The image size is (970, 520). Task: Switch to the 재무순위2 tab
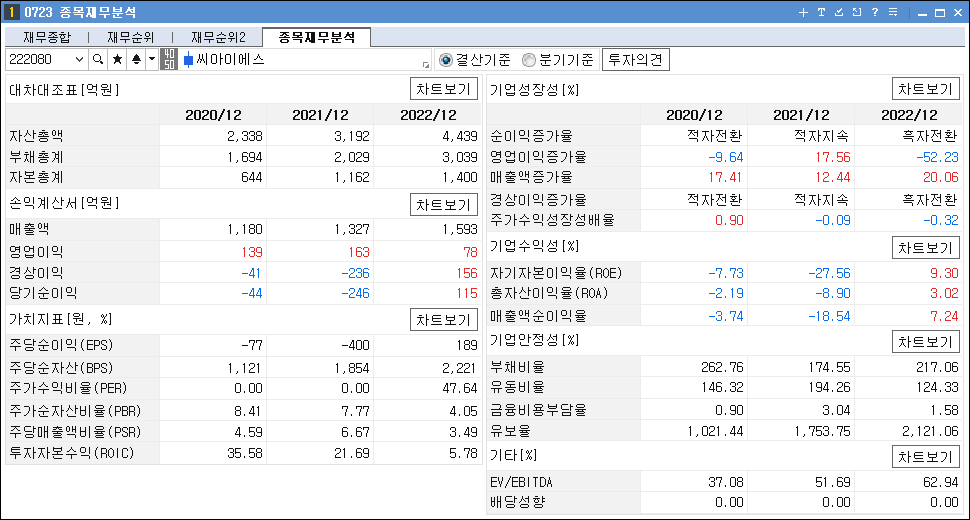coord(218,38)
